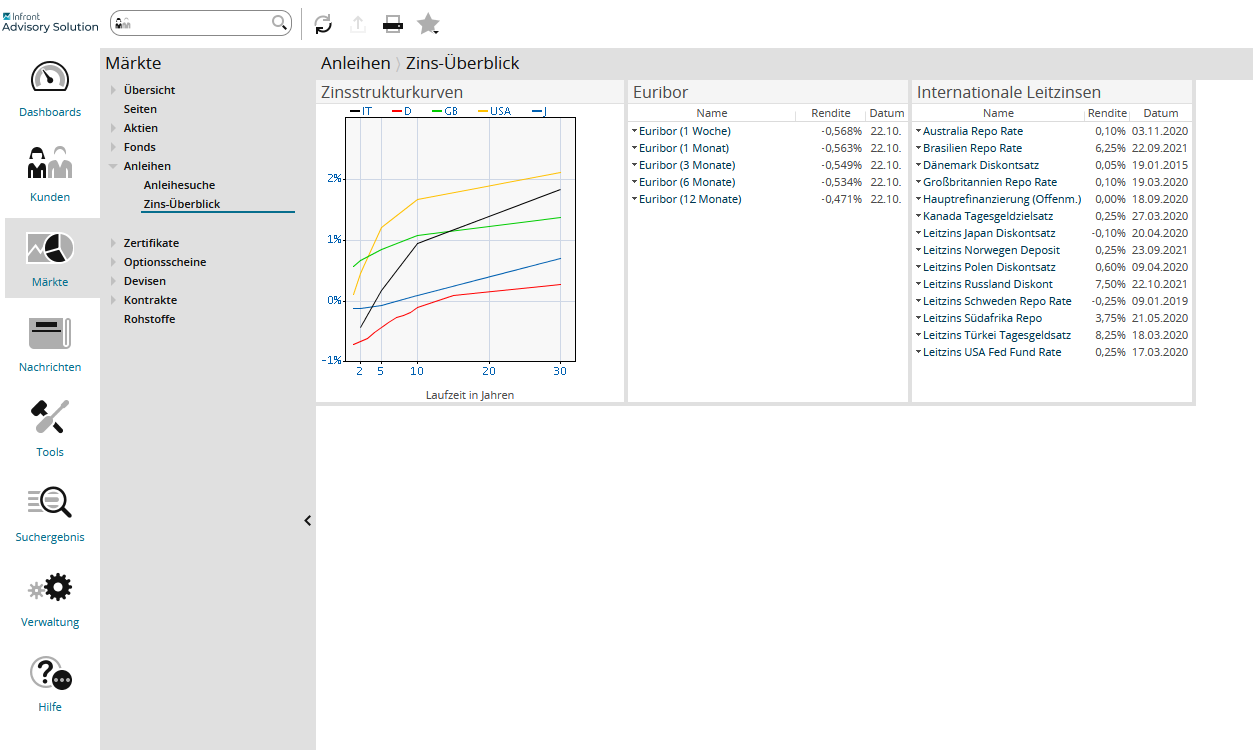Open dropdown arrow beside Brasilien Repo Rate

[918, 148]
